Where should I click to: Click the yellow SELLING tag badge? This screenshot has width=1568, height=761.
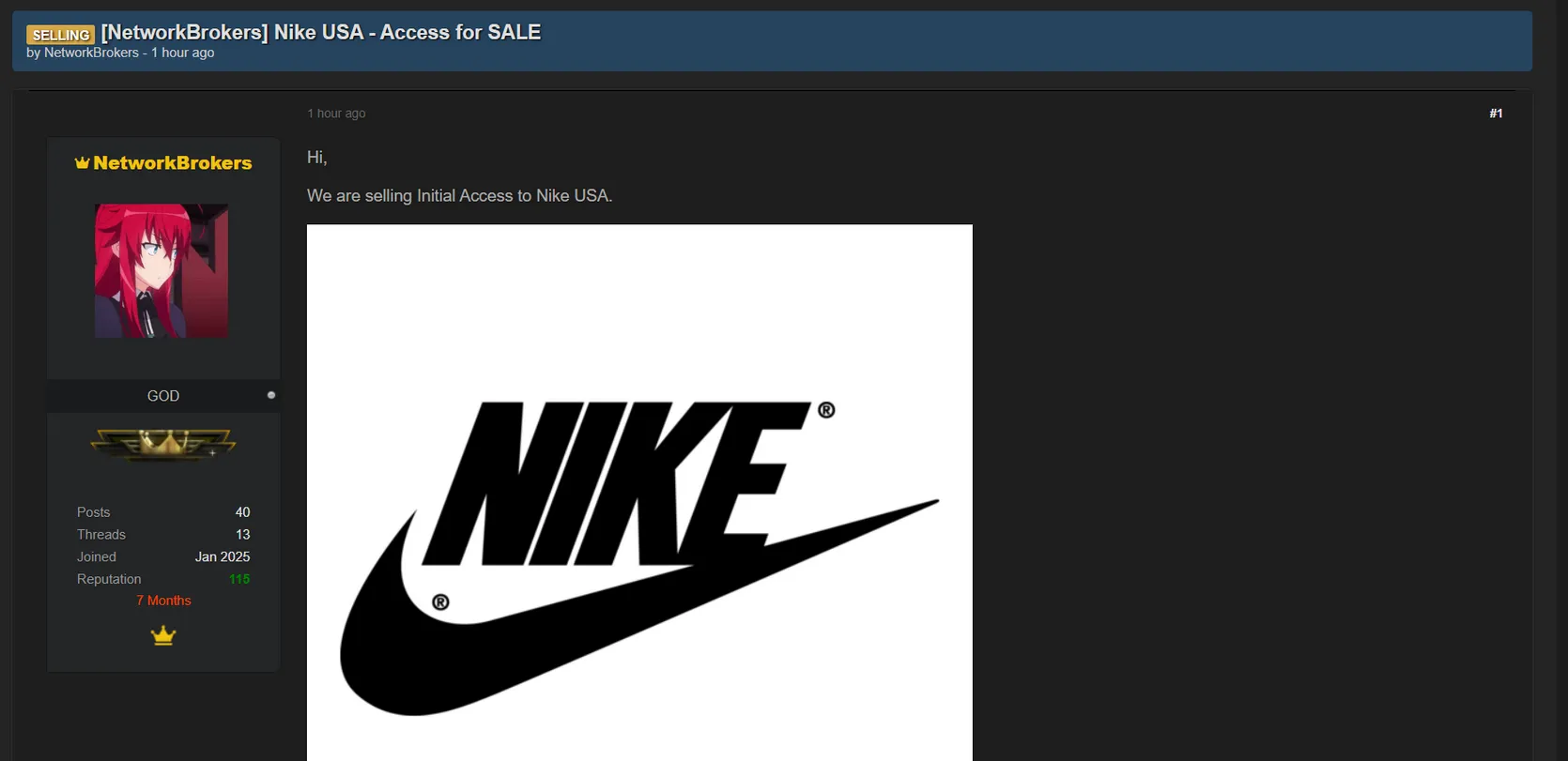click(x=60, y=35)
